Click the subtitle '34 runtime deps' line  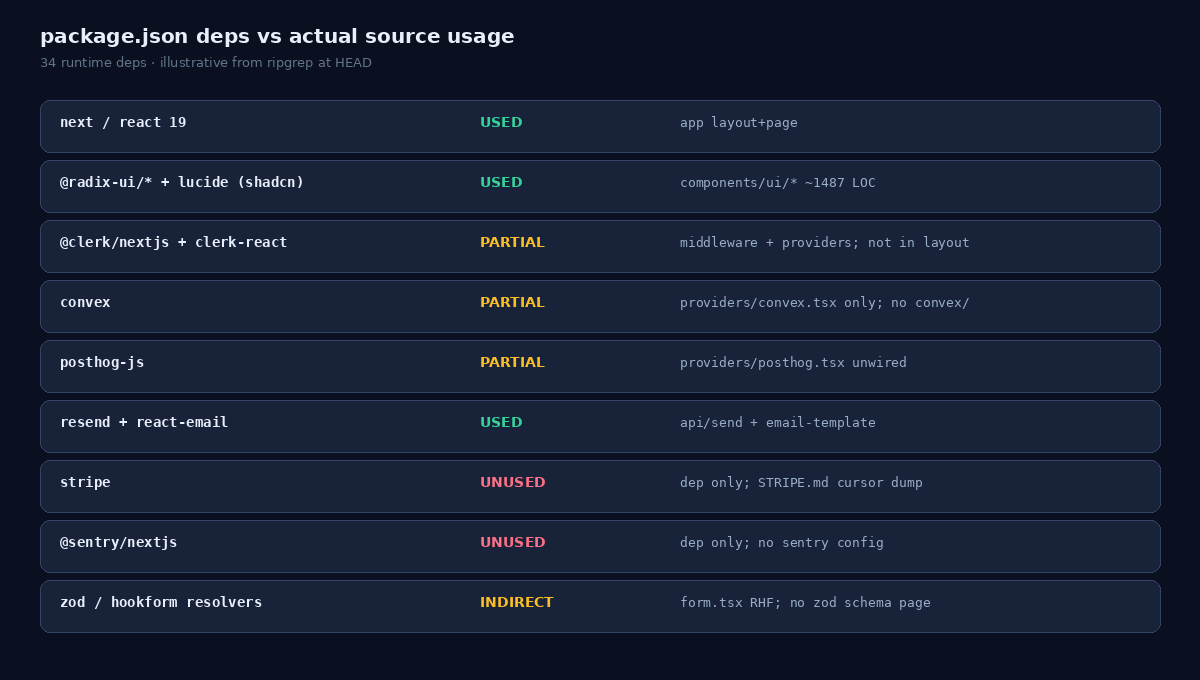206,63
